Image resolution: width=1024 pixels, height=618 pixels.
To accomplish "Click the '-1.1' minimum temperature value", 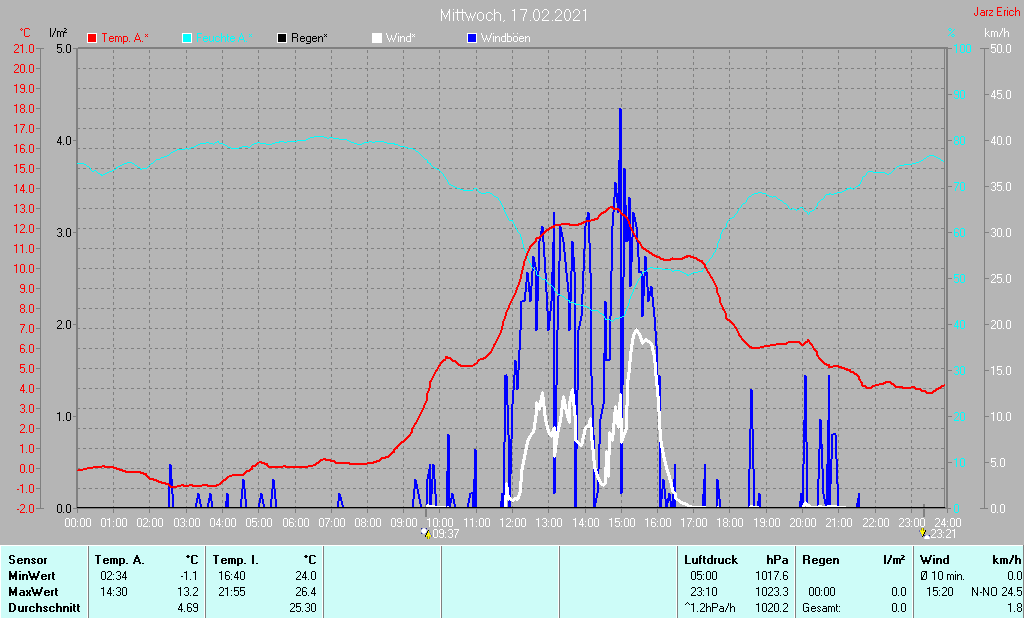I will click(x=188, y=576).
